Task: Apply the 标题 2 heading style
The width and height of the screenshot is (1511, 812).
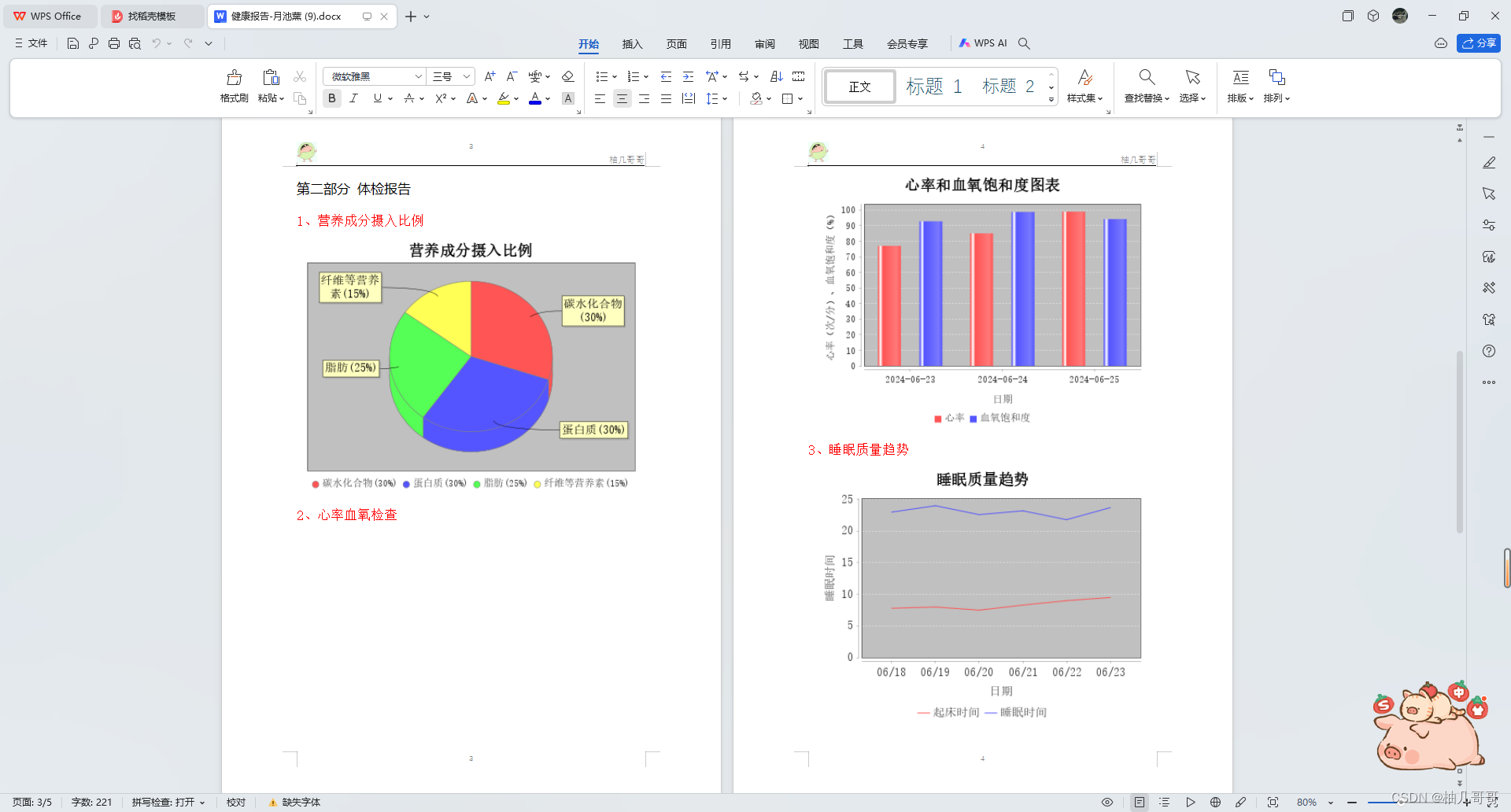Action: (x=1008, y=86)
